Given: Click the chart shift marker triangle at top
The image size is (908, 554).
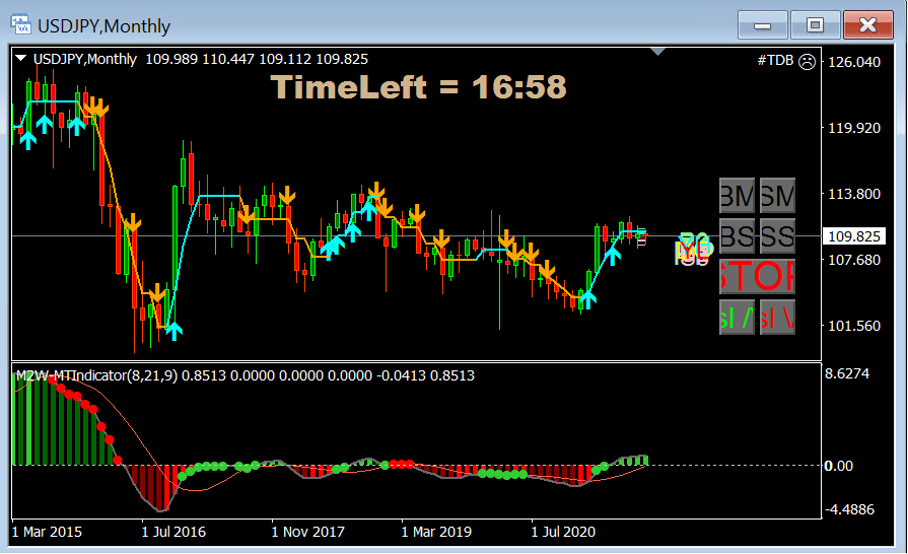Looking at the screenshot, I should 657,52.
